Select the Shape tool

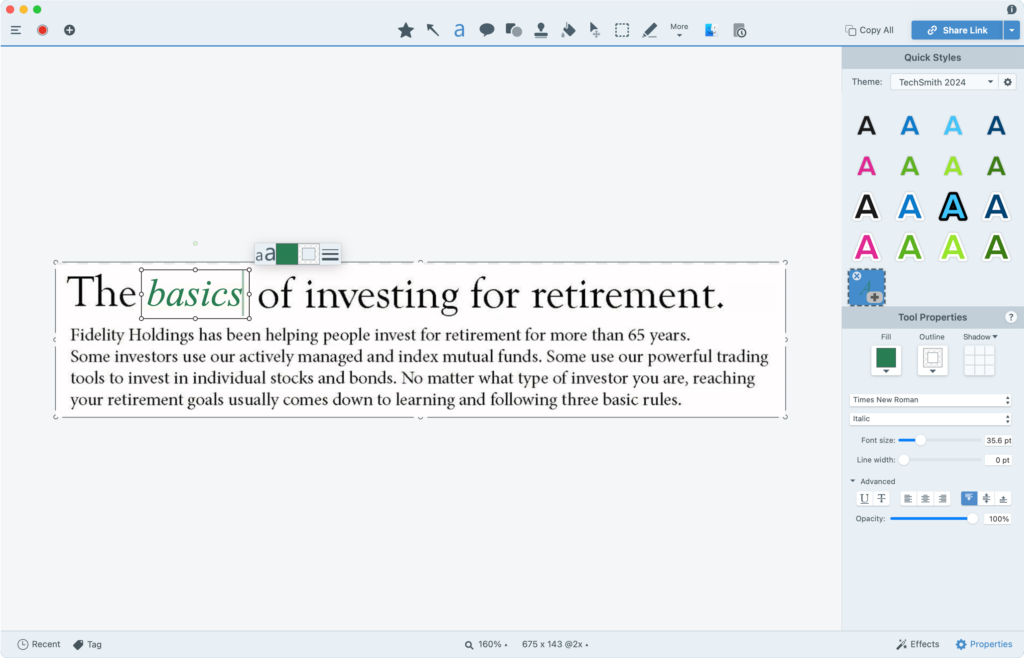[x=513, y=30]
